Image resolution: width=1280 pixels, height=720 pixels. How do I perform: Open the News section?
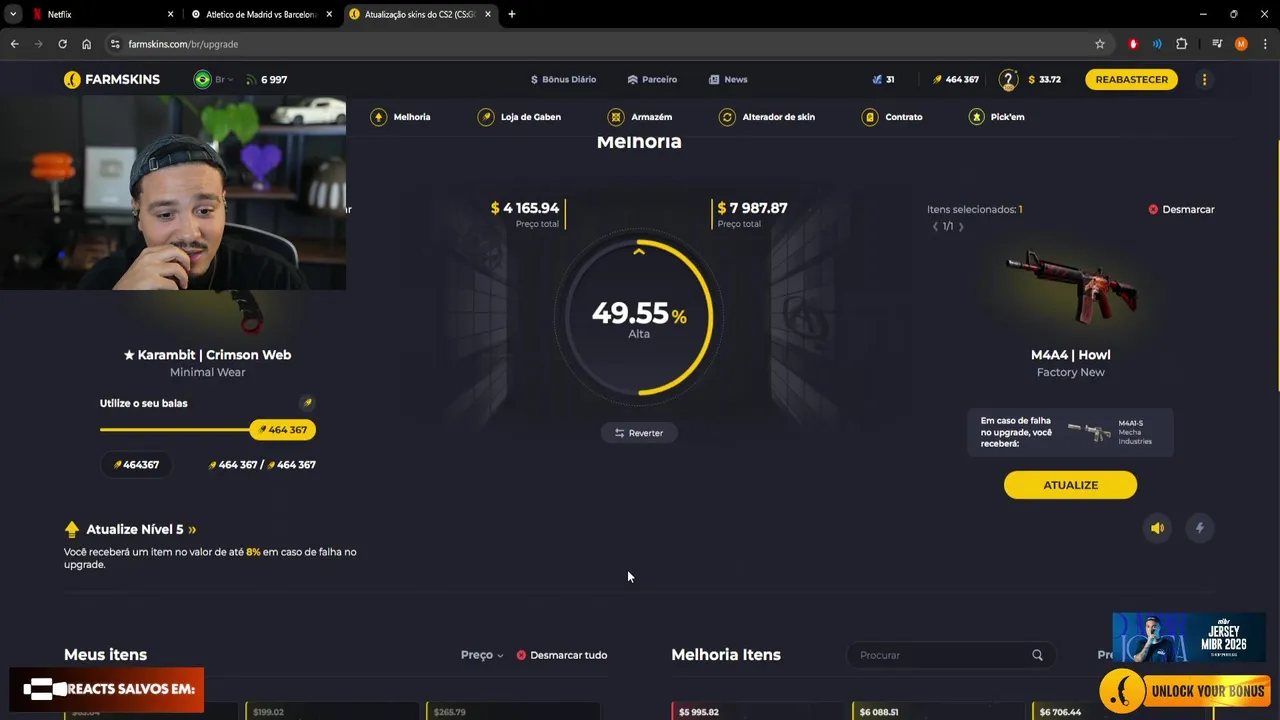[x=728, y=79]
